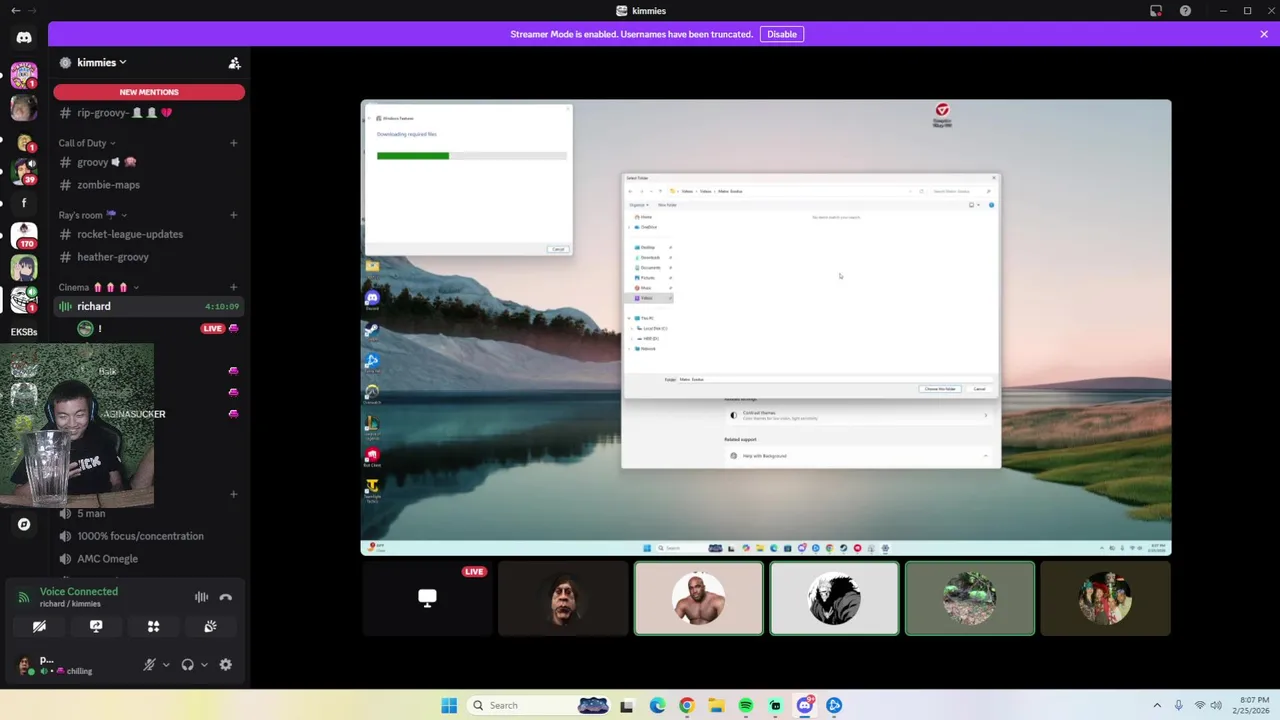Toggle the camera on
This screenshot has width=1280, height=720.
[39, 626]
